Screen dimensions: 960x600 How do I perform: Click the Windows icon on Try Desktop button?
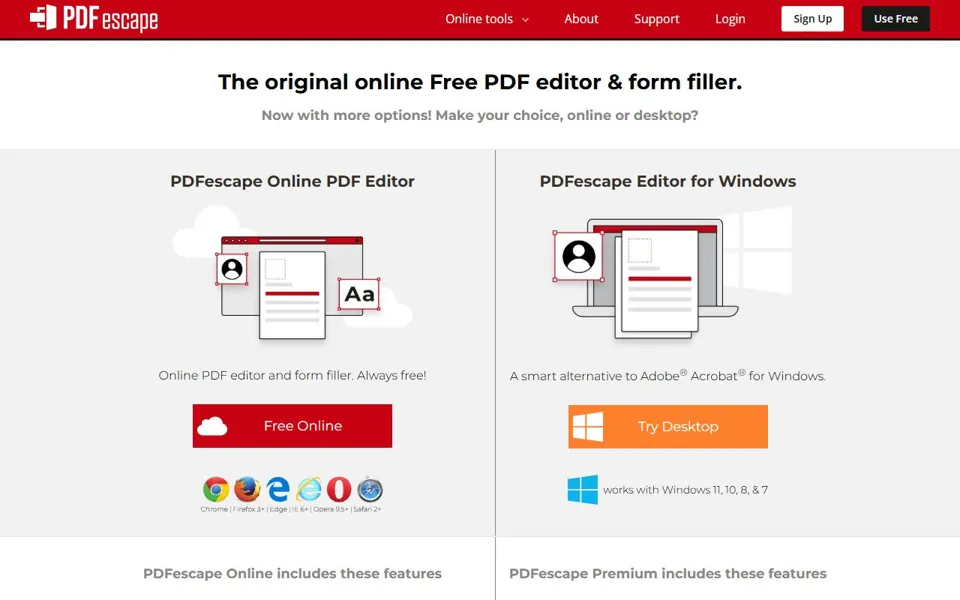[x=588, y=426]
